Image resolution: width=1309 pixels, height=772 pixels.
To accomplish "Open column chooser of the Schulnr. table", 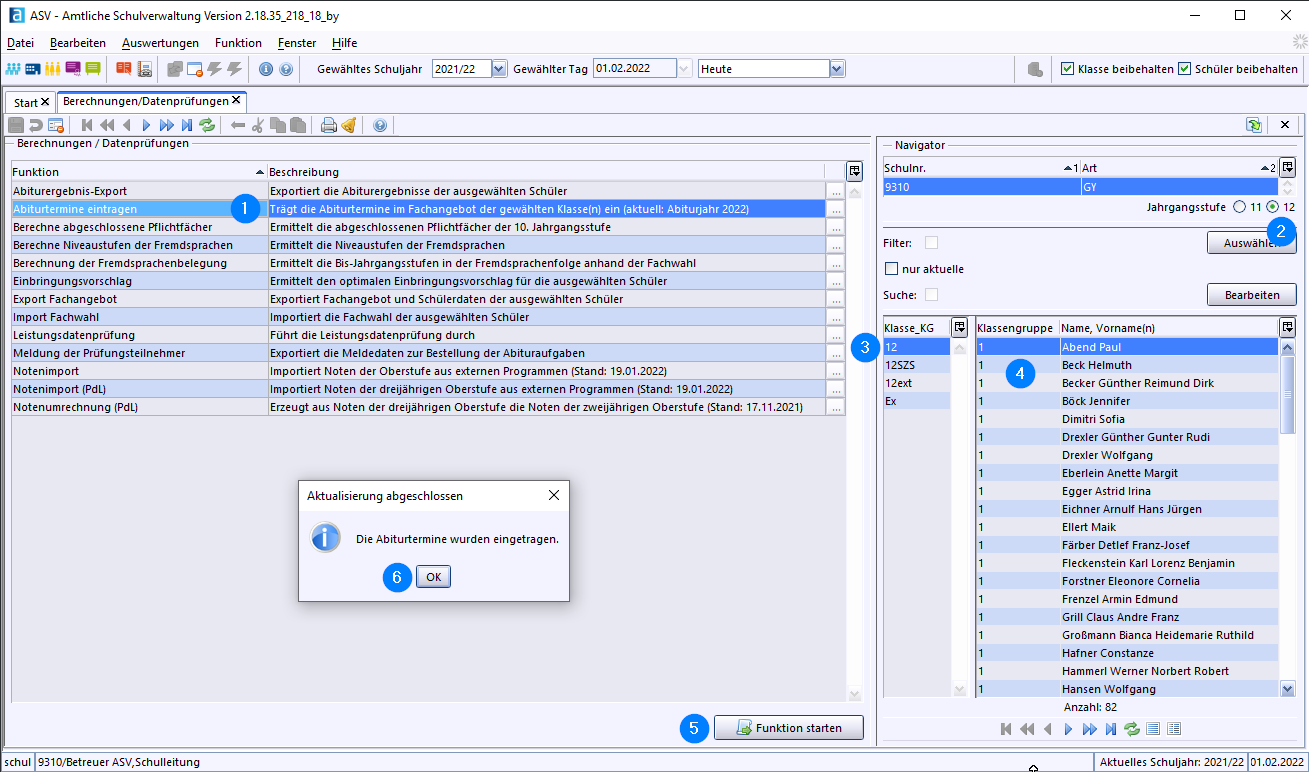I will (x=1288, y=167).
